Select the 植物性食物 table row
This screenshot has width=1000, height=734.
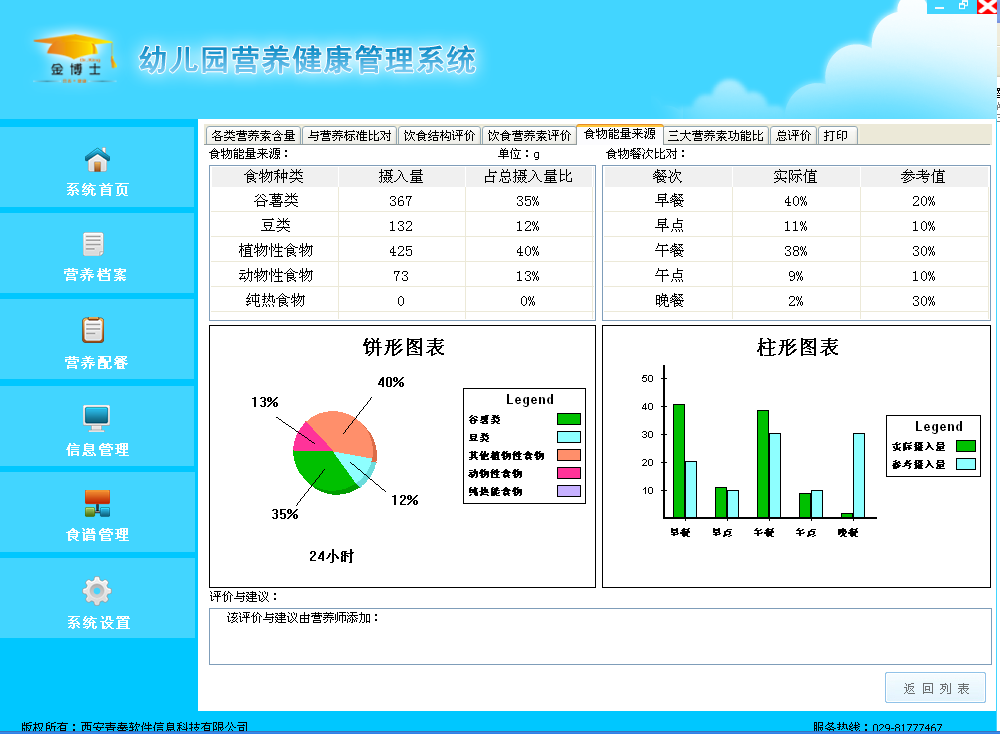click(401, 251)
